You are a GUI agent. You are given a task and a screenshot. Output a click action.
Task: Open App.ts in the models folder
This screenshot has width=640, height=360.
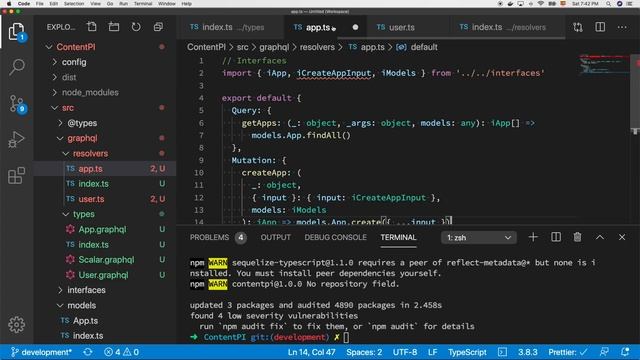tap(85, 320)
